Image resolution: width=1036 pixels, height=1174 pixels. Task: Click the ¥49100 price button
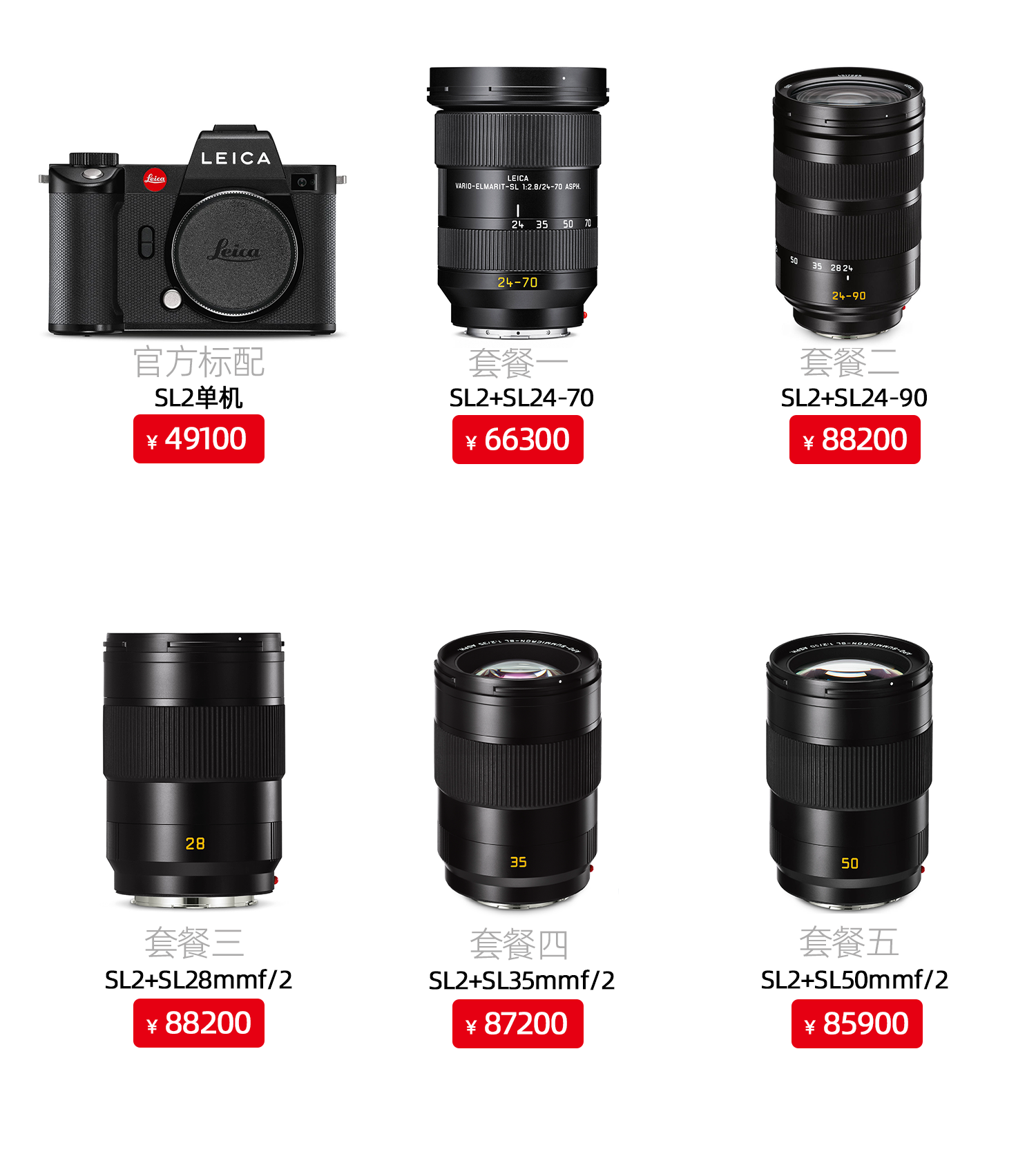pos(199,439)
